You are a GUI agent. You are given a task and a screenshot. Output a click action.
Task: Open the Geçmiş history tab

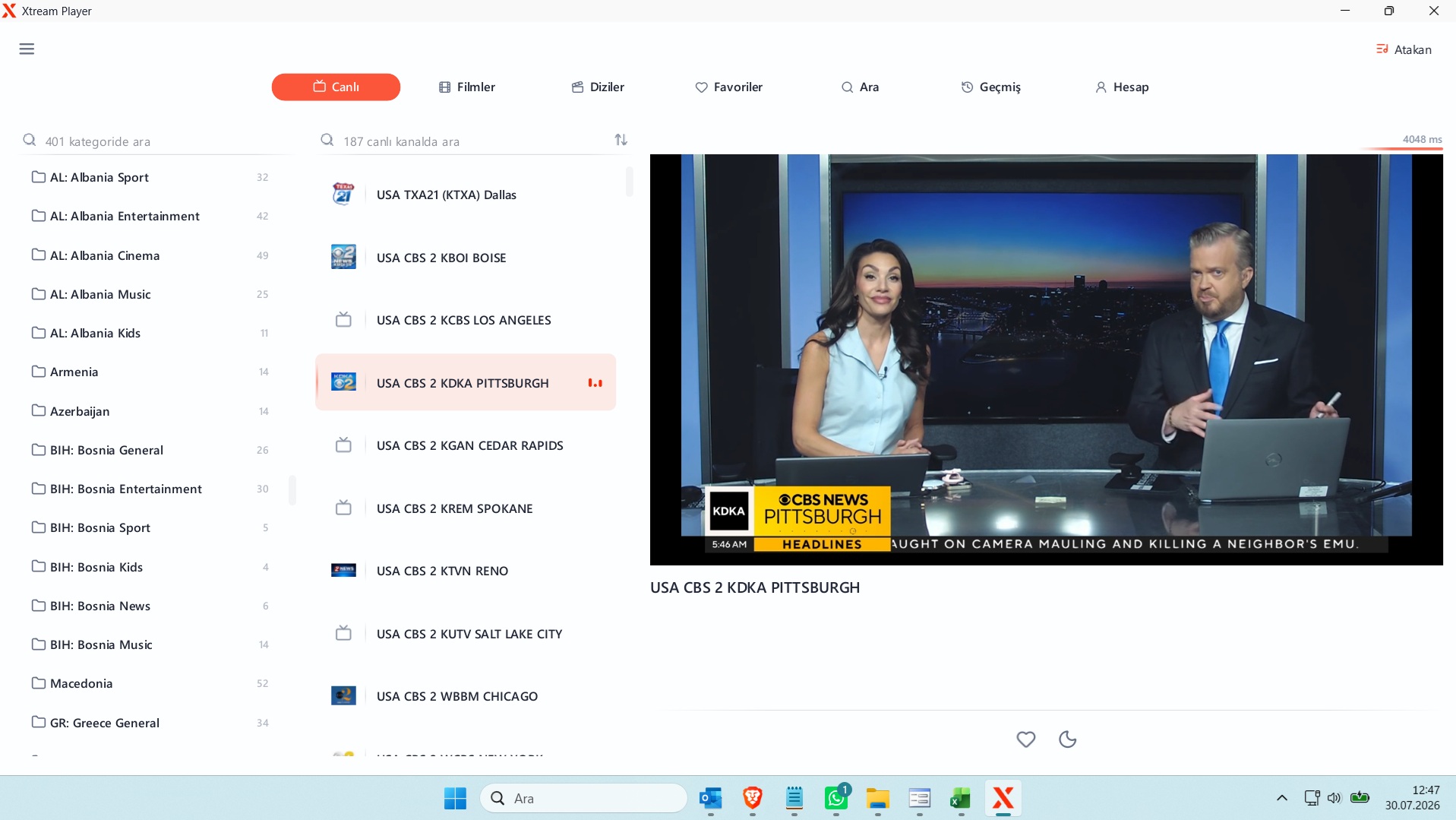[991, 87]
